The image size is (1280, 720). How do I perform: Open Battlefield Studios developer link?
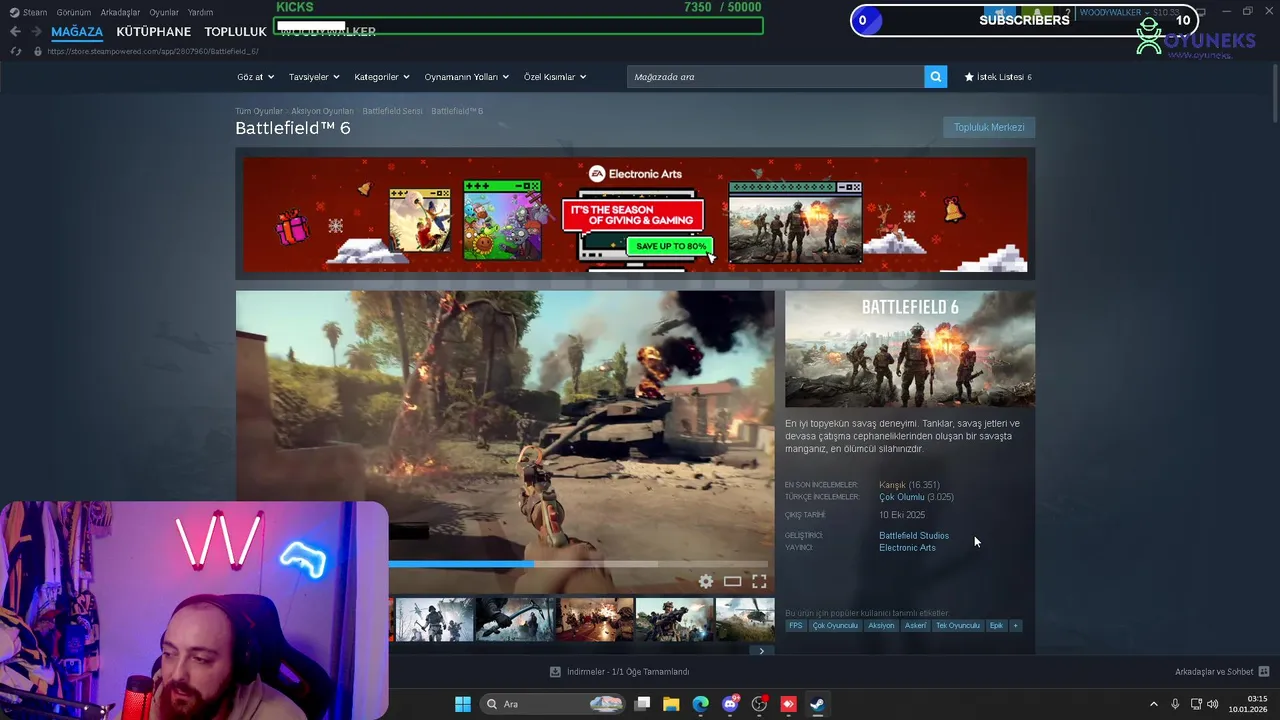[x=914, y=536]
